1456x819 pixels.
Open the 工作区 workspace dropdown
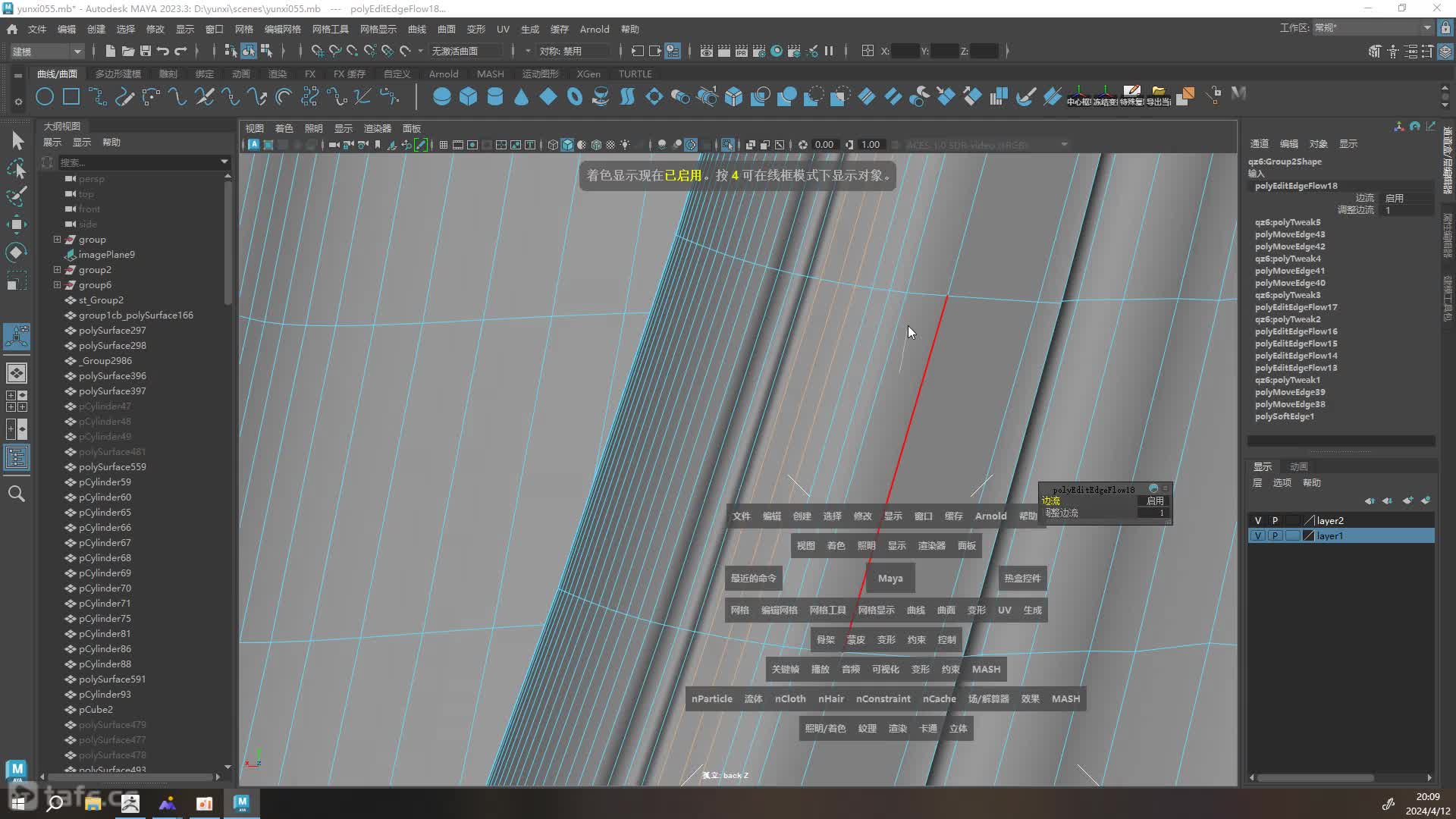[1373, 28]
